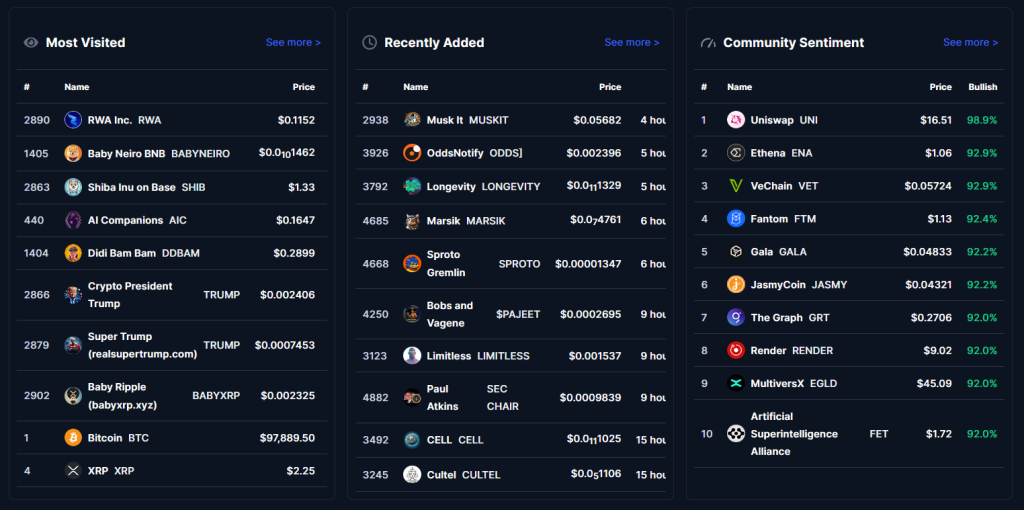Image resolution: width=1024 pixels, height=510 pixels.
Task: Open See more for Most Visited
Action: pos(293,42)
